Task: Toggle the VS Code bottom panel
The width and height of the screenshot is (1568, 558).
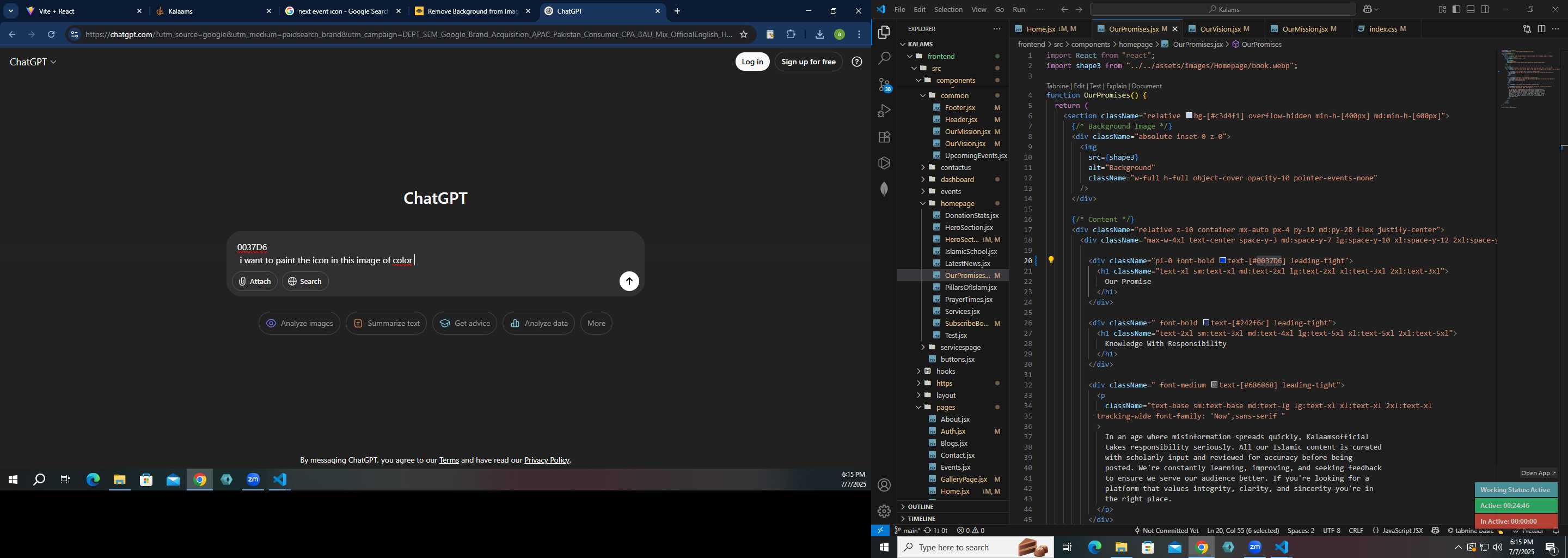Action: tap(1471, 10)
